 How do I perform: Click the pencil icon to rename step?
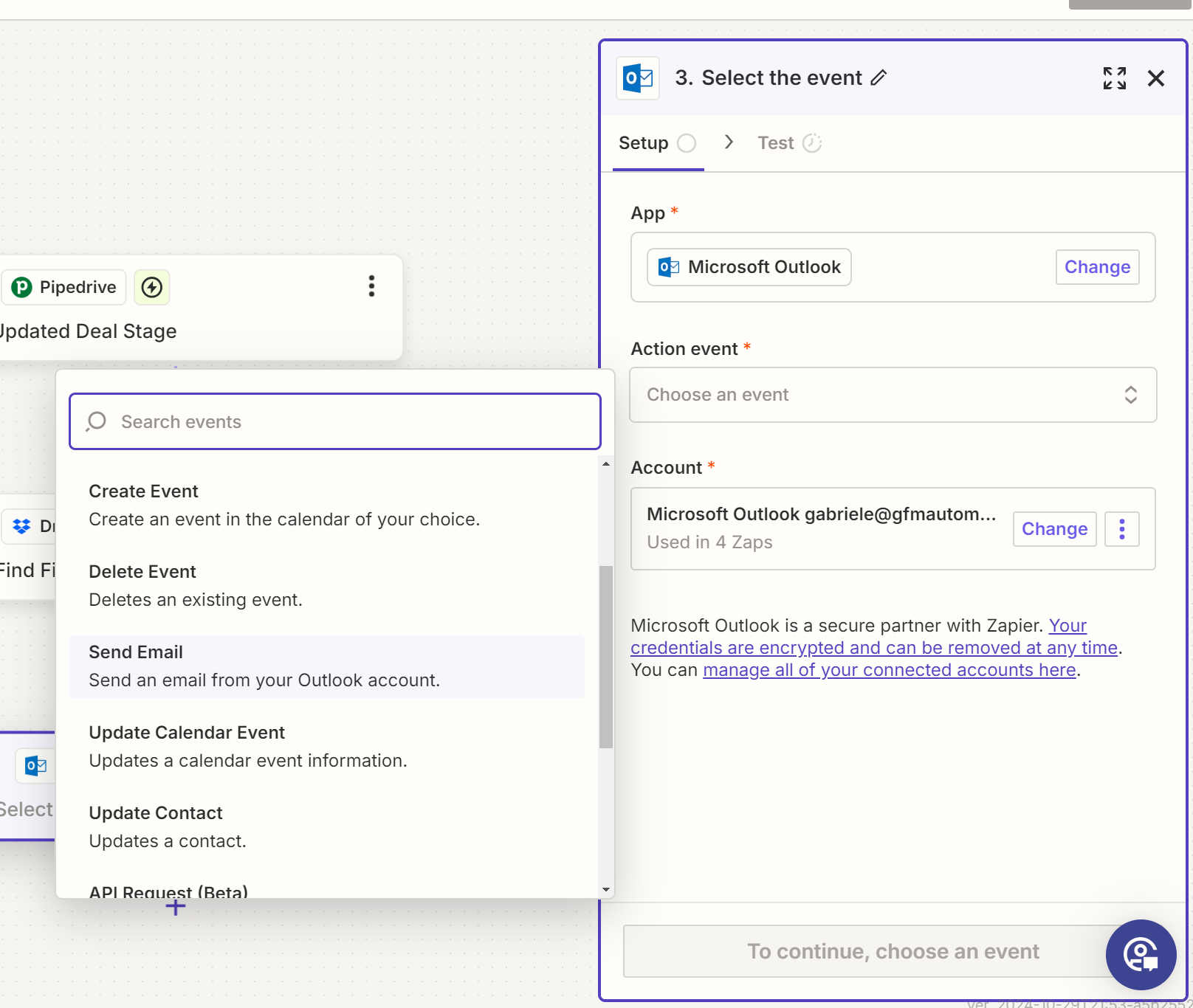tap(879, 77)
